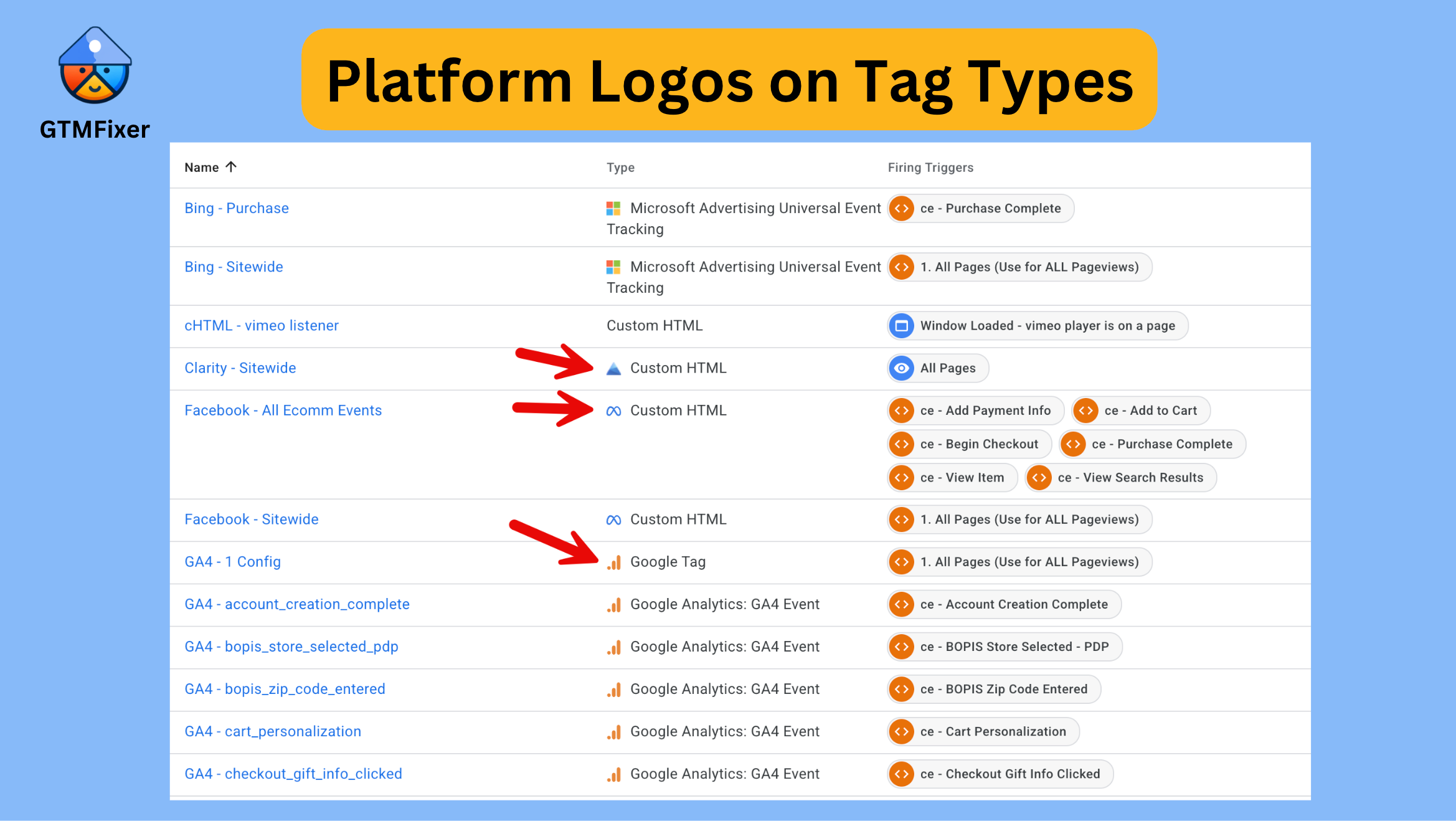
Task: Click Facebook - Sitewide's All Pages pageviews trigger chip
Action: point(1019,520)
